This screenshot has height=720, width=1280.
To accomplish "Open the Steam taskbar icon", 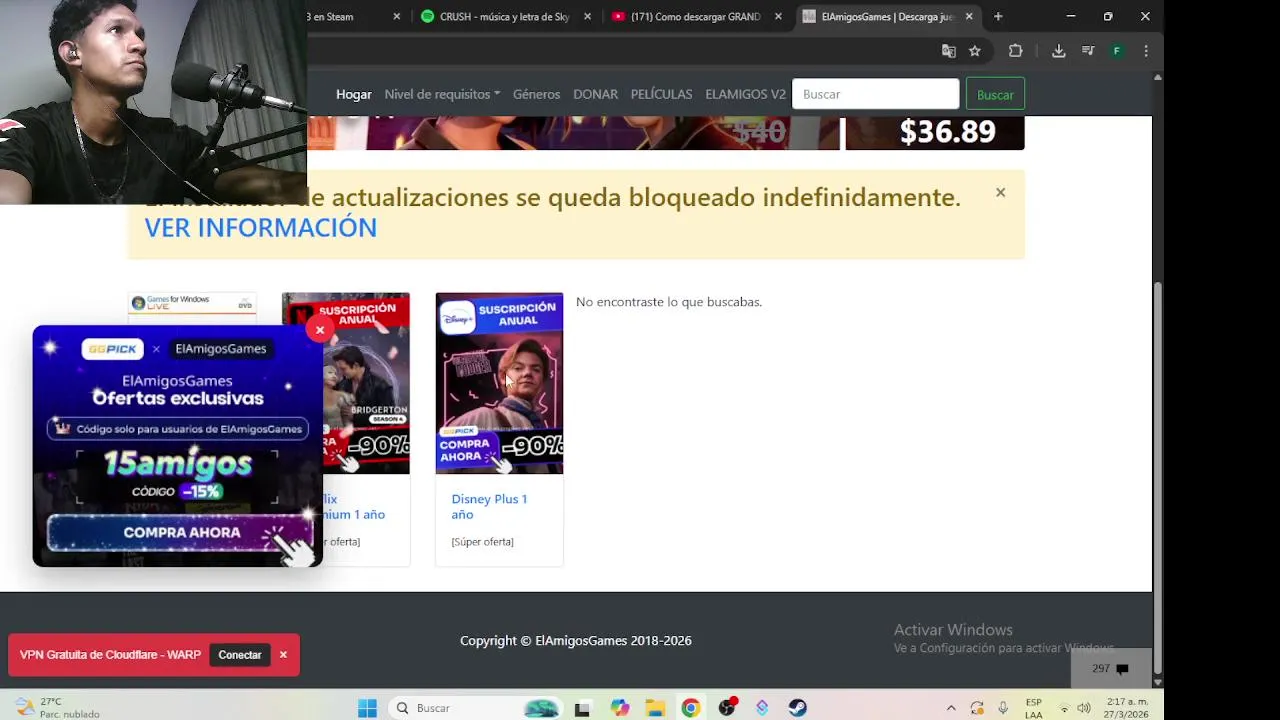I will click(797, 708).
